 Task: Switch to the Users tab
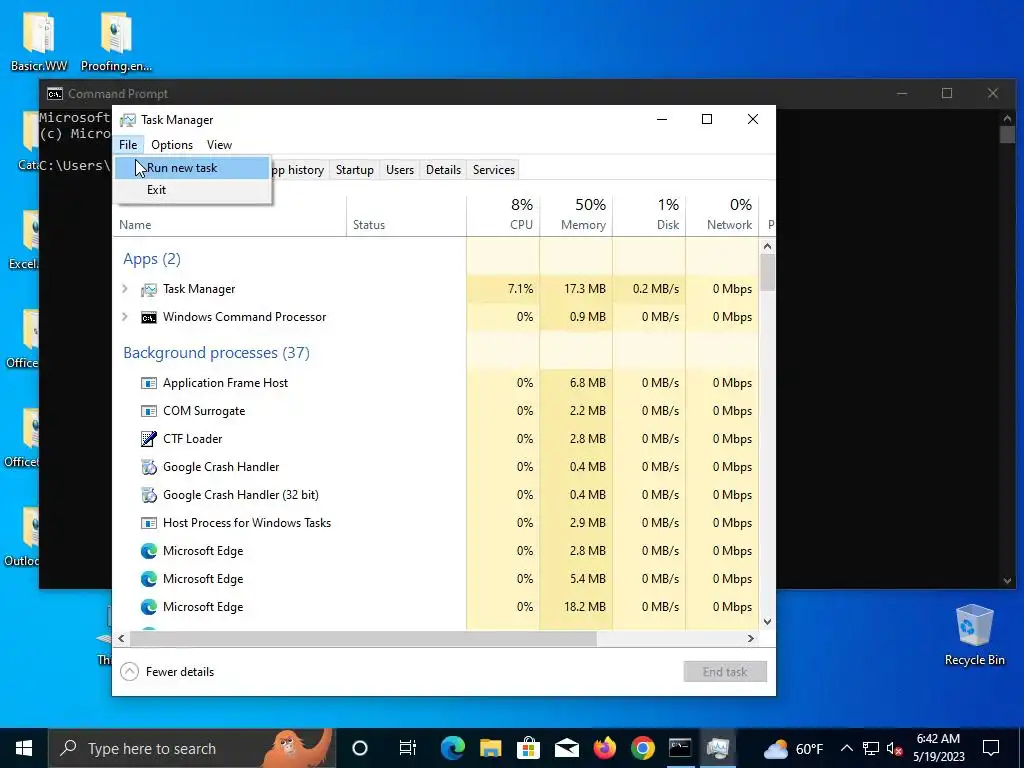tap(400, 170)
